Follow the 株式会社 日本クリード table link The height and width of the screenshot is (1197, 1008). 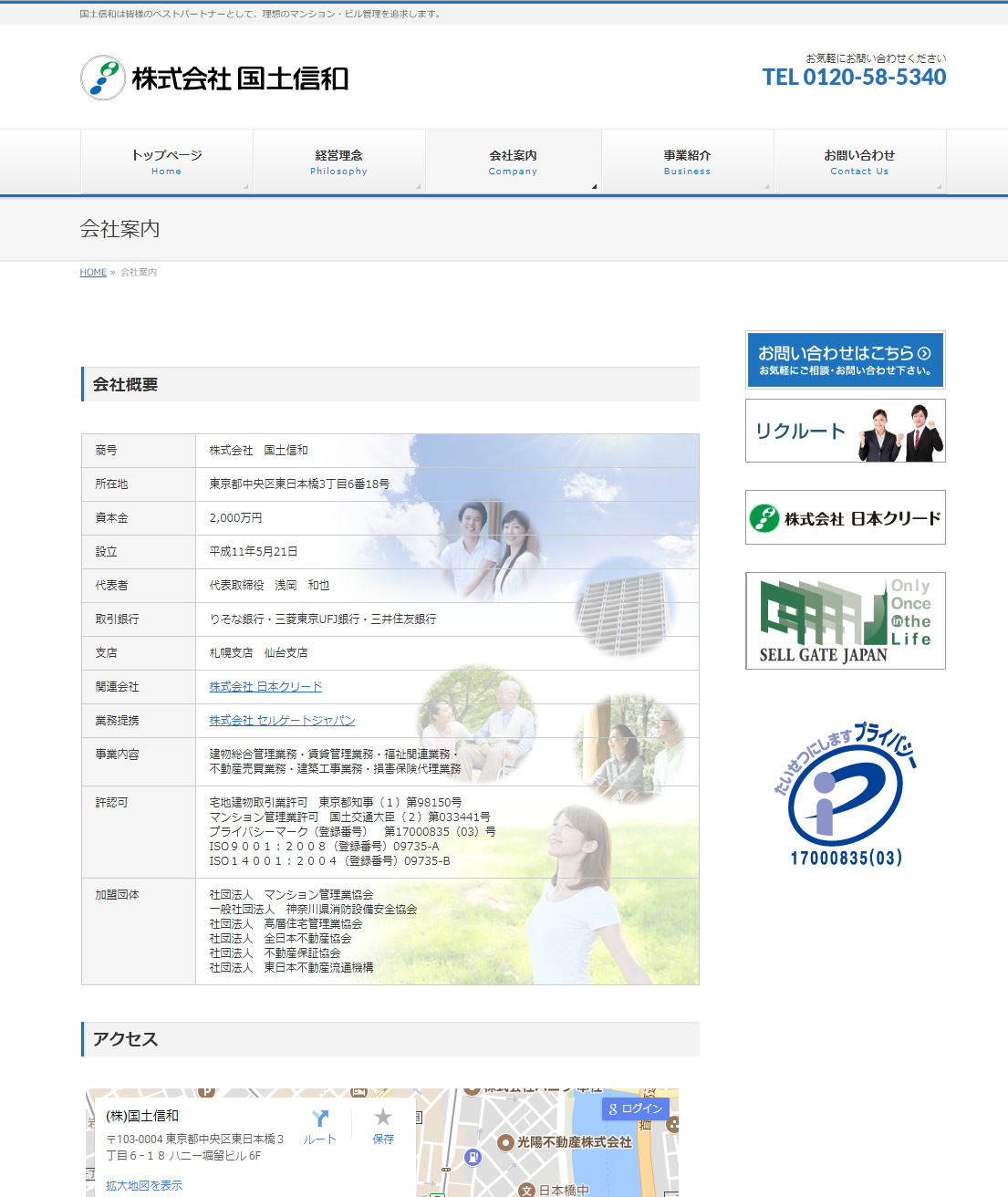click(x=265, y=686)
